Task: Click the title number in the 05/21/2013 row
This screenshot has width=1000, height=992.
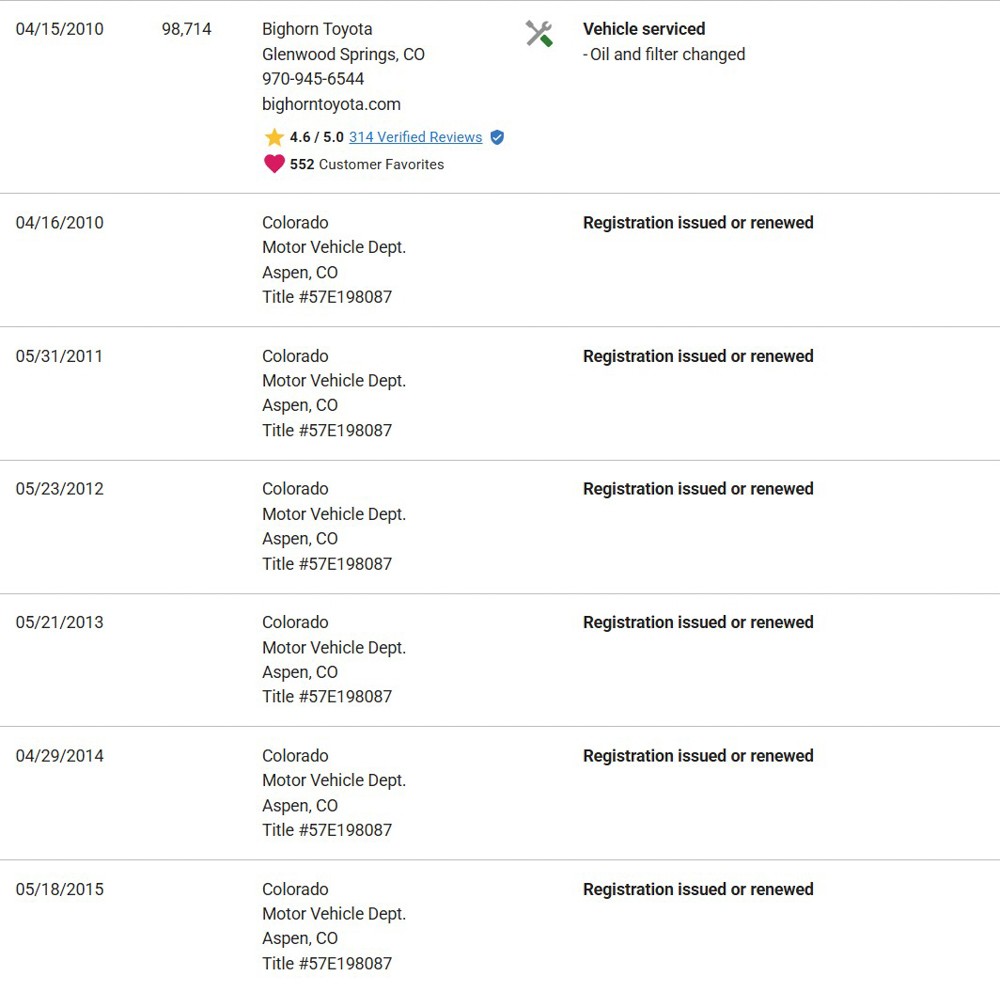Action: [x=327, y=697]
